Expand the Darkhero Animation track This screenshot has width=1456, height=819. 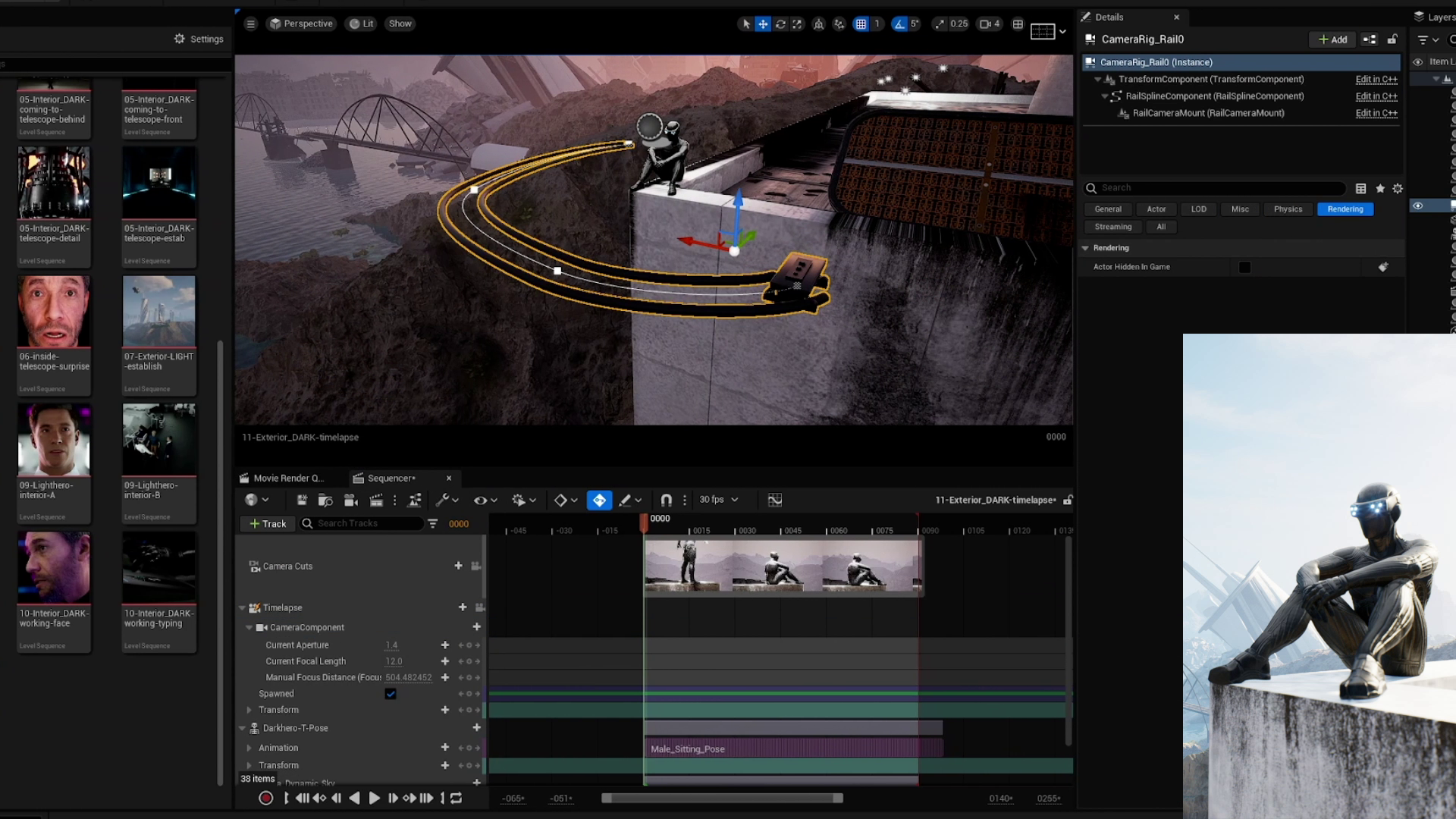click(249, 748)
